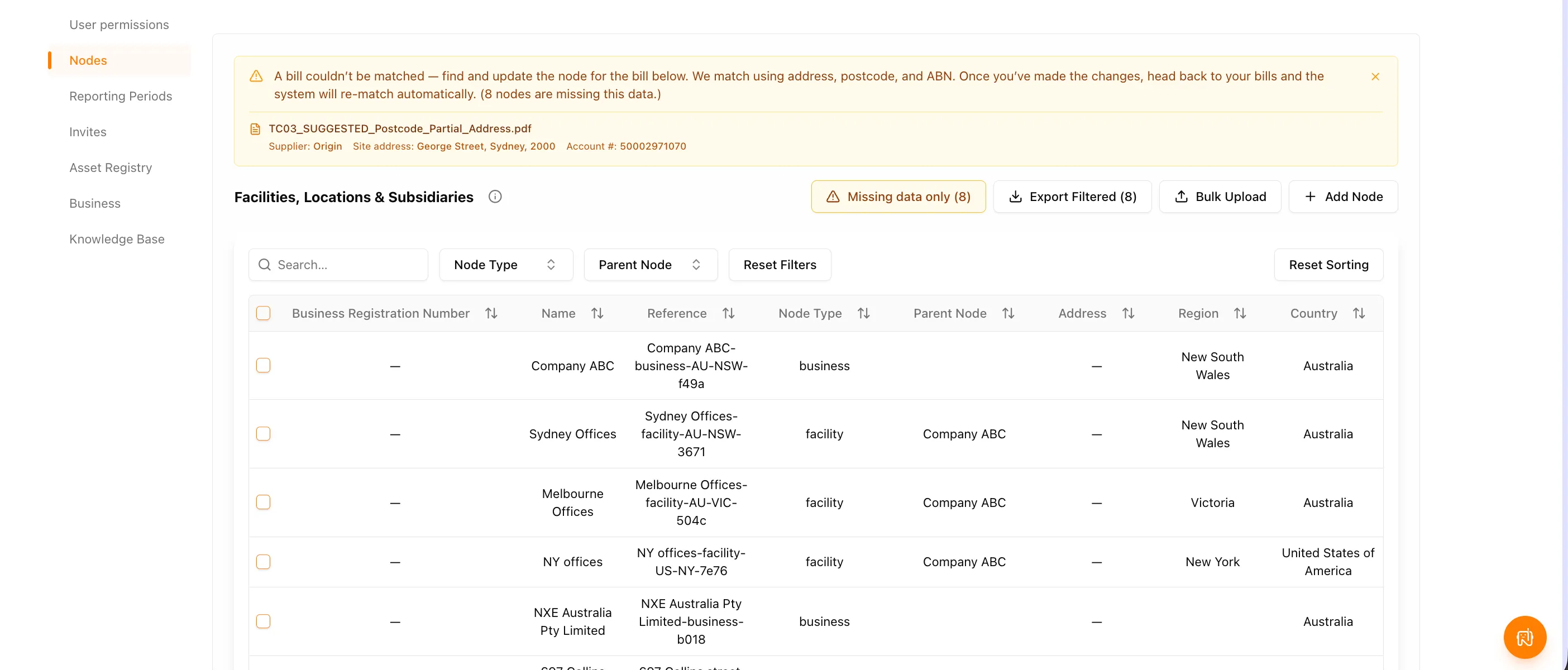Focus the Search nodes input field

[338, 265]
